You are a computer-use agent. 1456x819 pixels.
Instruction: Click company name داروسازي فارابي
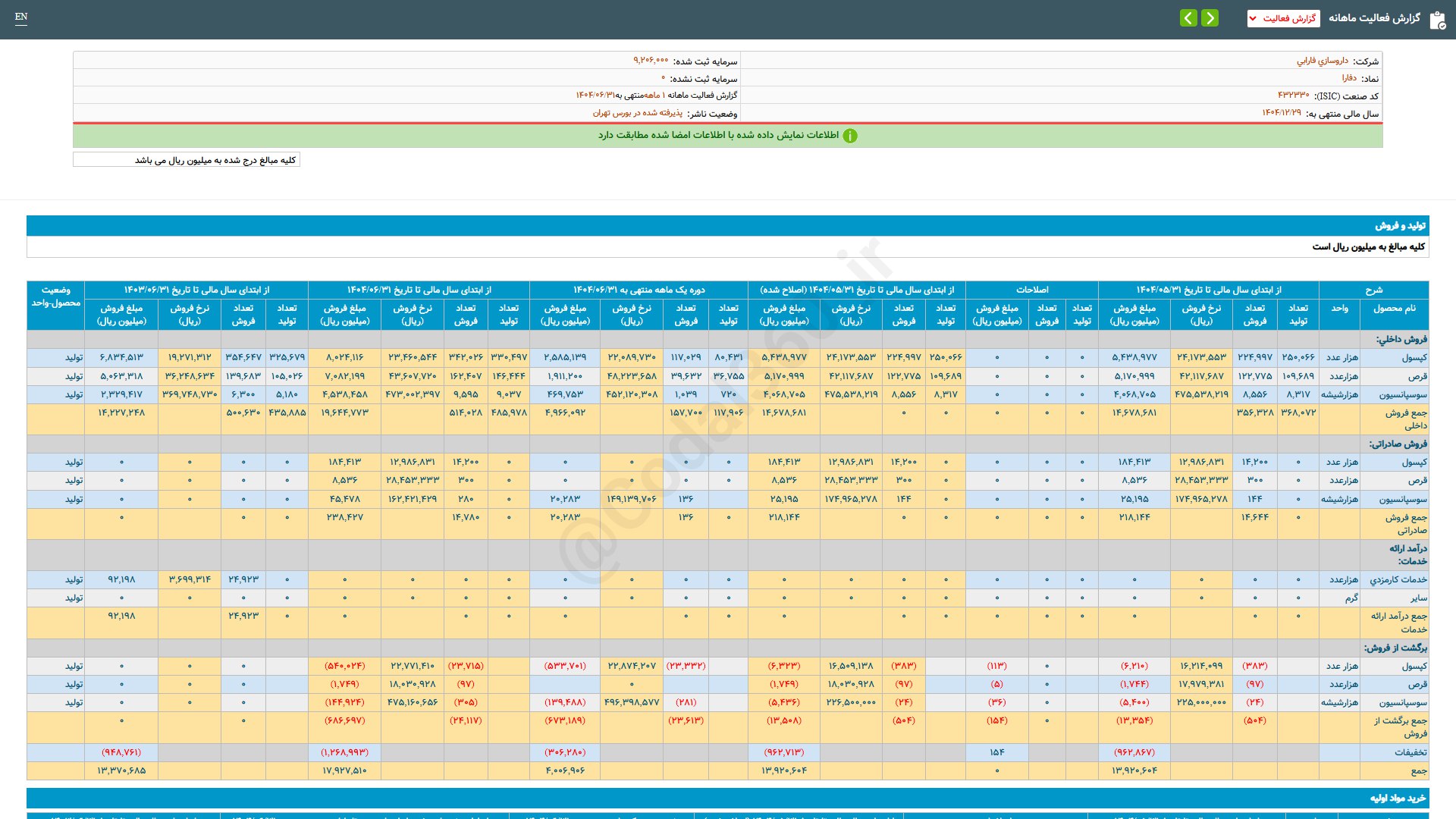click(x=1322, y=61)
